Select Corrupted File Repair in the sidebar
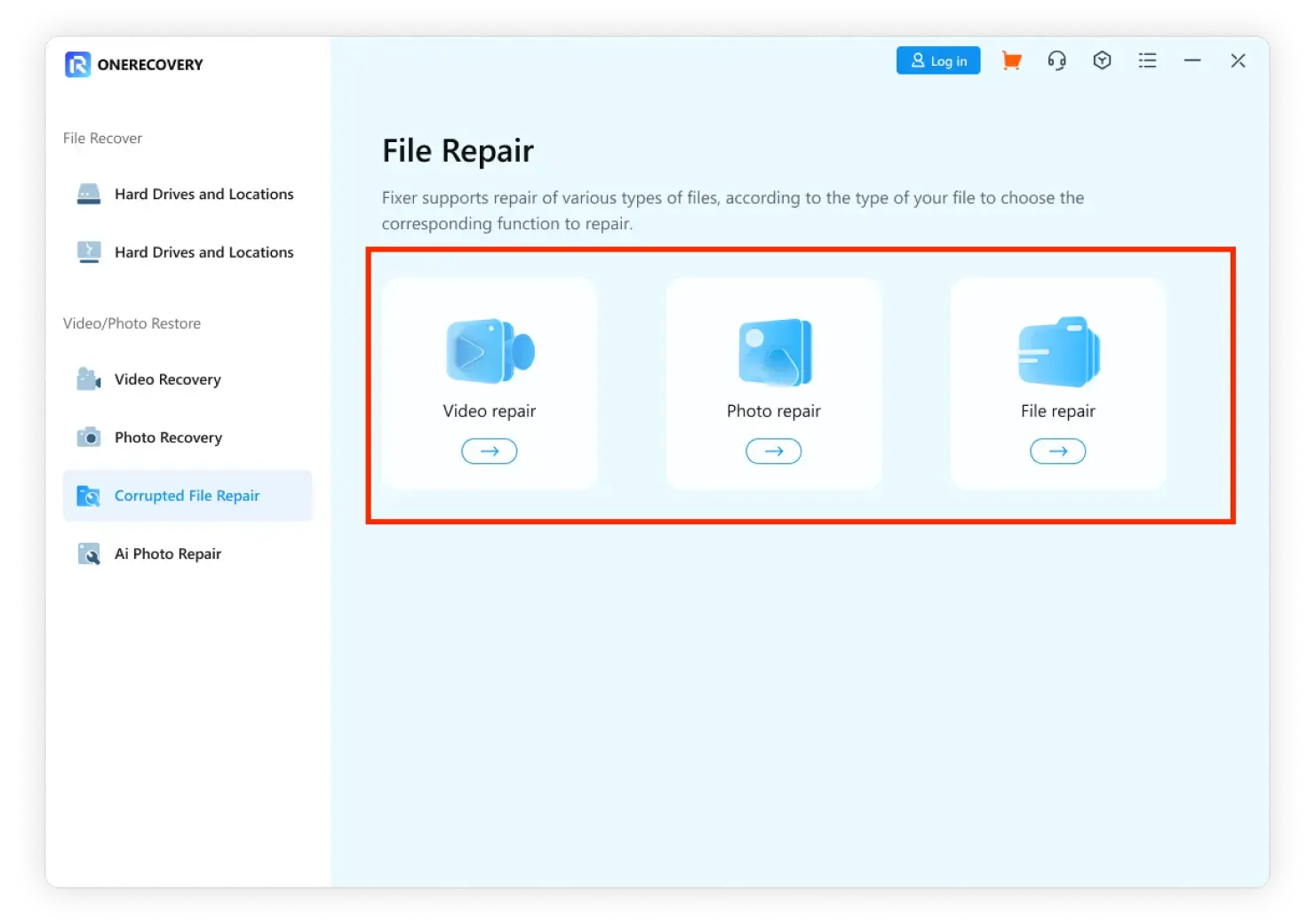Screen dimensions: 1315x924 [187, 496]
